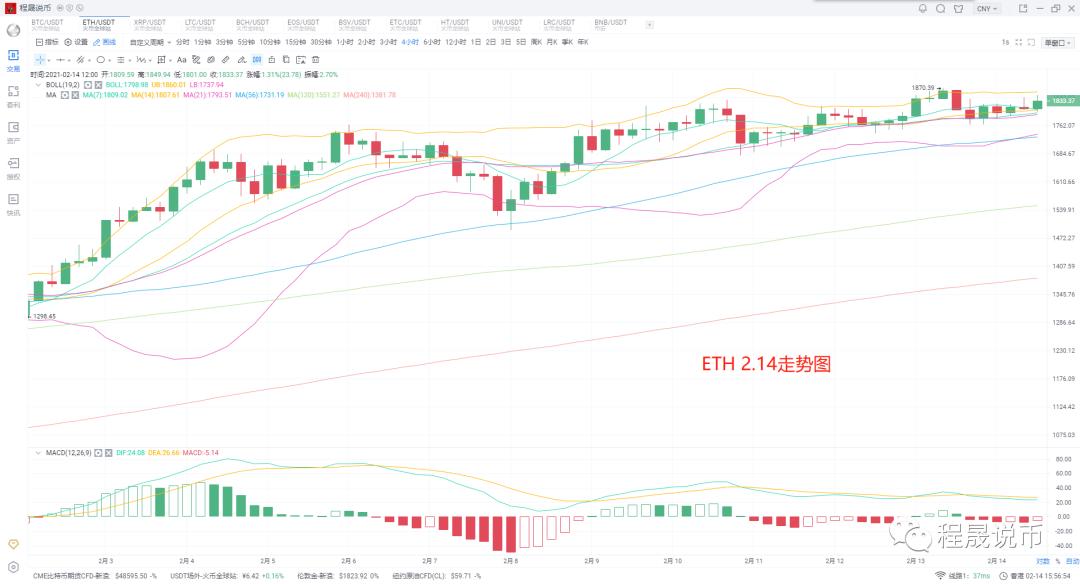The width and height of the screenshot is (1080, 584).
Task: Open the BOLL indicator settings gear
Action: click(x=87, y=85)
